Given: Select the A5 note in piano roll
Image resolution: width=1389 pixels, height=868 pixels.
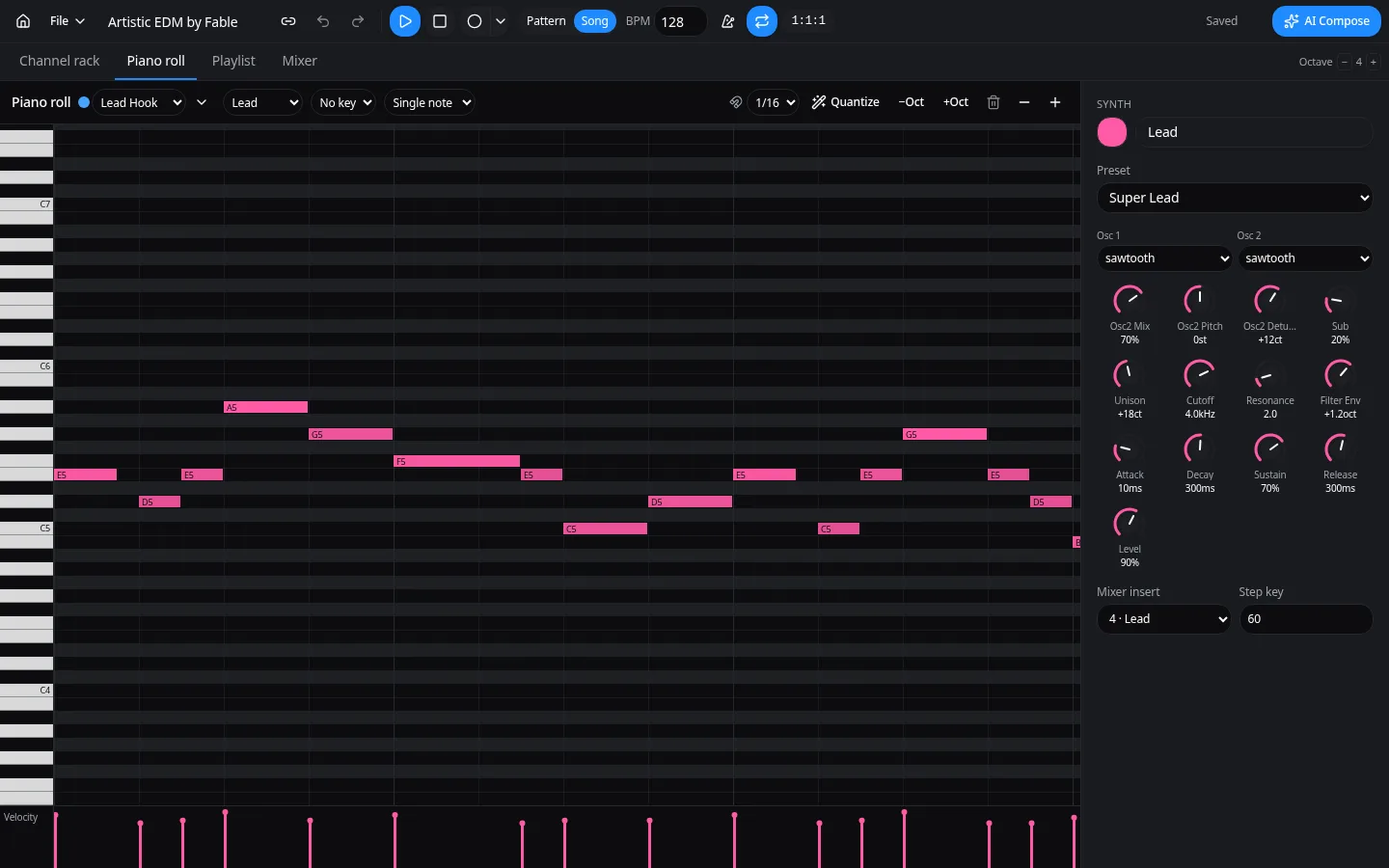Looking at the screenshot, I should point(265,407).
